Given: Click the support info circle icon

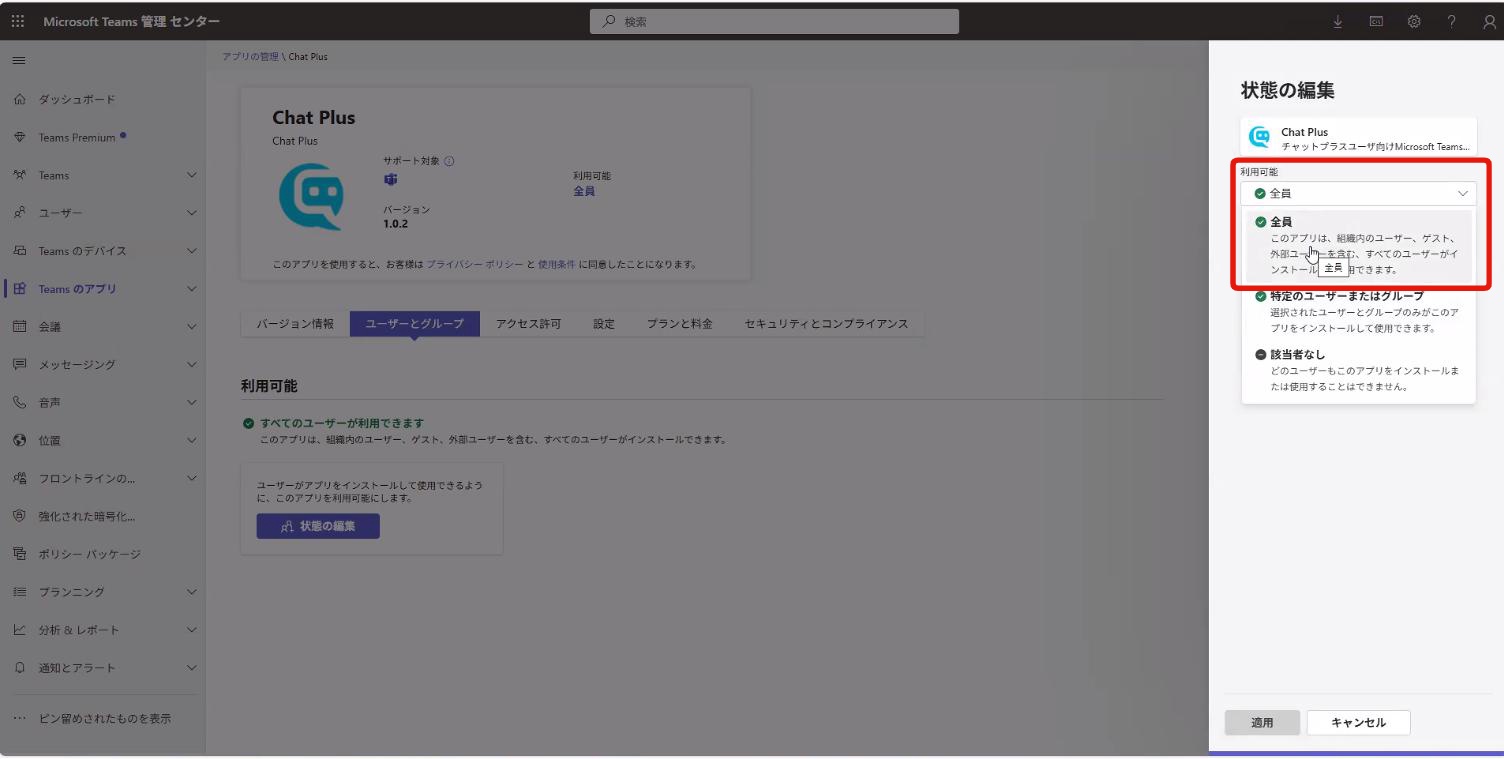Looking at the screenshot, I should [449, 161].
